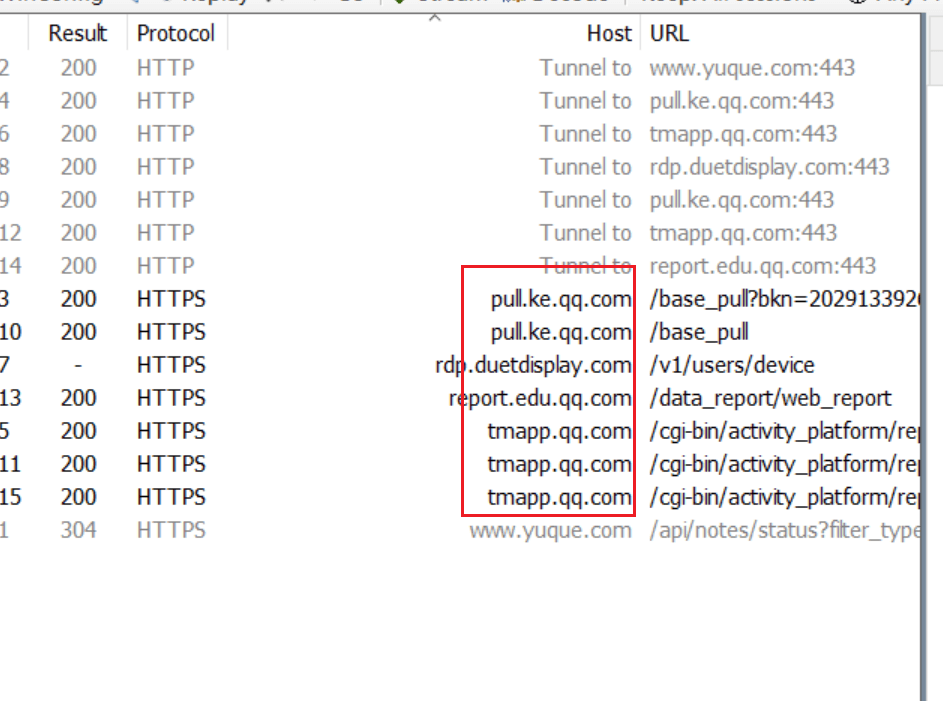The image size is (943, 701).
Task: Select the rdp.duetdisplay.com host cell
Action: pos(533,366)
